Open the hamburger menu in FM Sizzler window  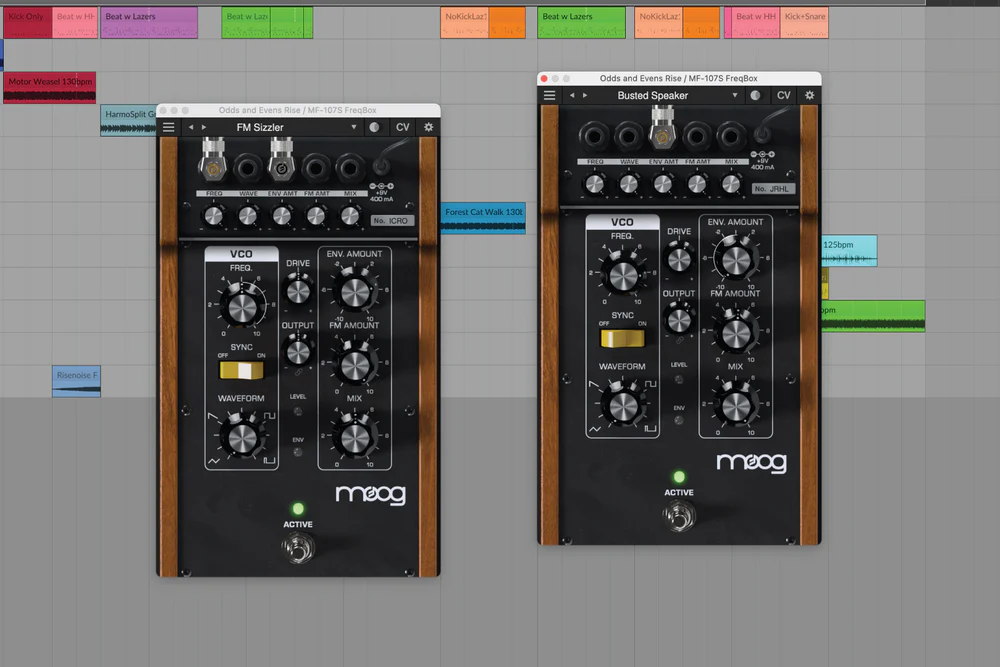(x=168, y=127)
